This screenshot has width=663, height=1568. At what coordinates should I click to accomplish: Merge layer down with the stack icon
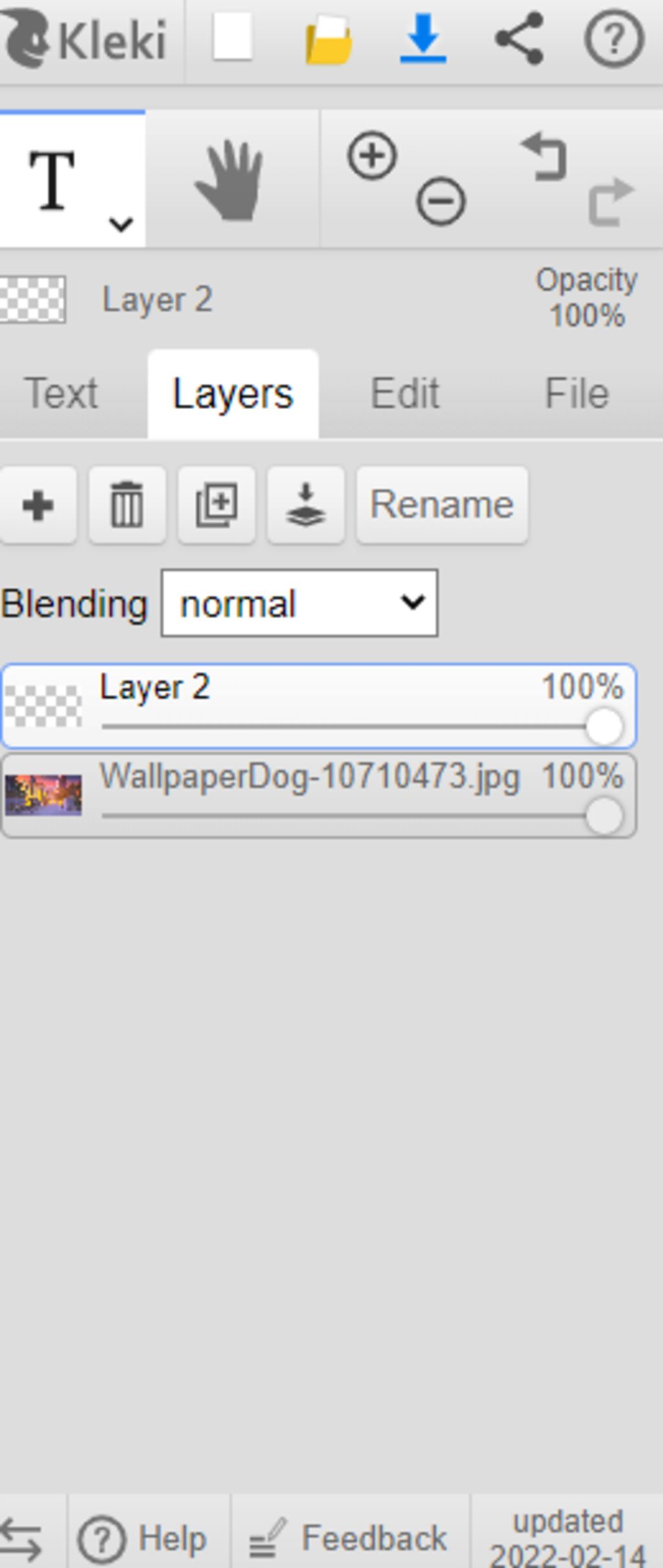(306, 505)
